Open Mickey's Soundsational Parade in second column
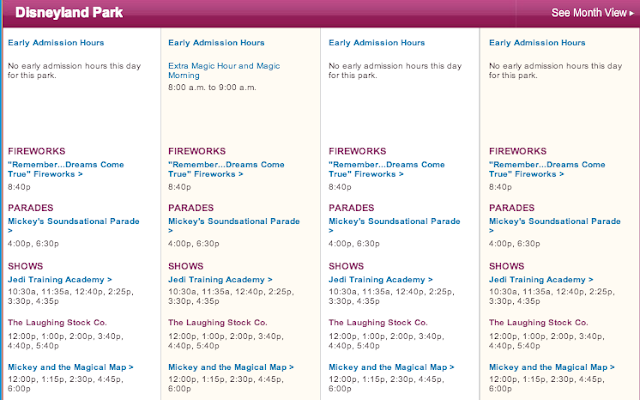Image resolution: width=640 pixels, height=400 pixels. (234, 221)
